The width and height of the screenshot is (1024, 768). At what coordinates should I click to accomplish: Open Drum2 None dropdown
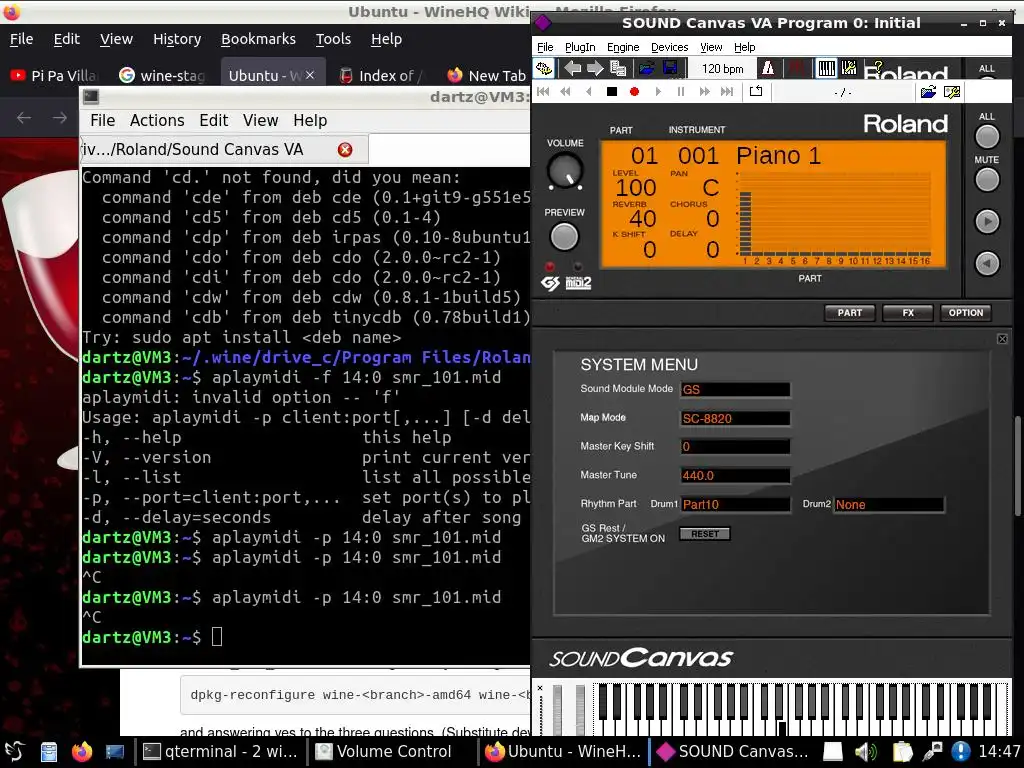888,504
